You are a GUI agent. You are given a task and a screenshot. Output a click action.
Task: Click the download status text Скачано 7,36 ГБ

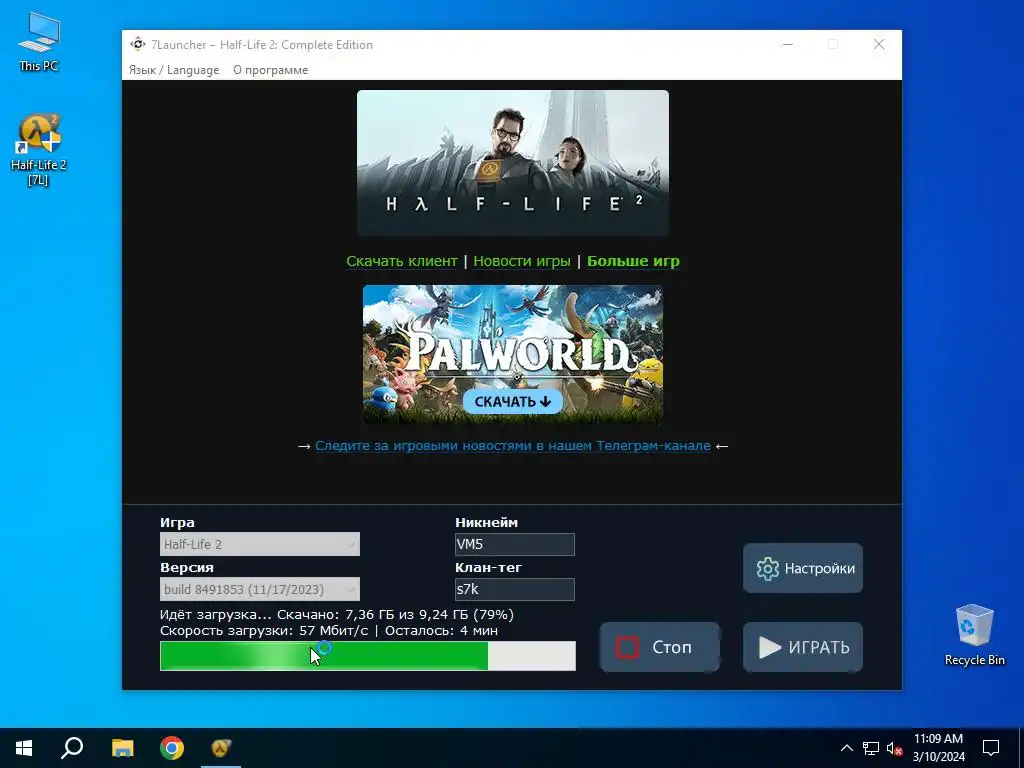pyautogui.click(x=336, y=615)
